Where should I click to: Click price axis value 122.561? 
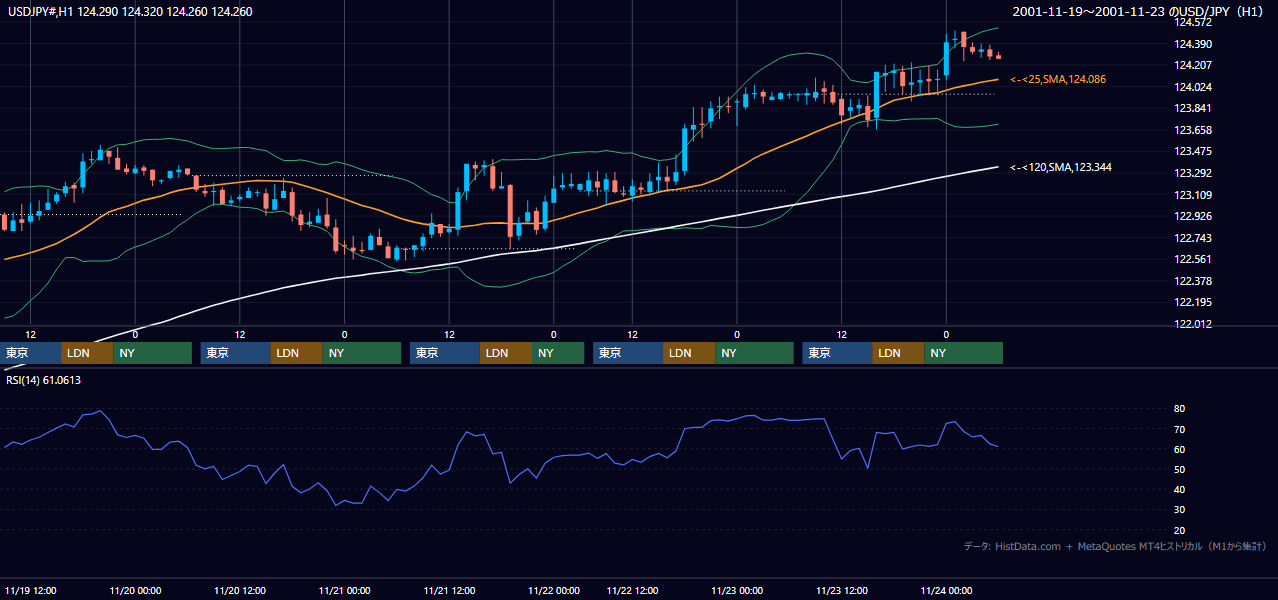(x=1195, y=260)
